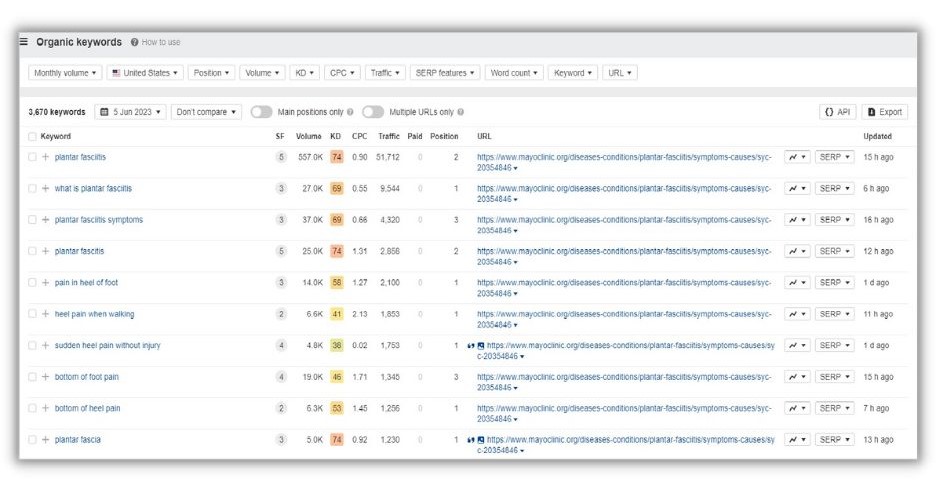936x484 pixels.
Task: Click SF badge for 'heel pain when walking'
Action: pyautogui.click(x=281, y=314)
